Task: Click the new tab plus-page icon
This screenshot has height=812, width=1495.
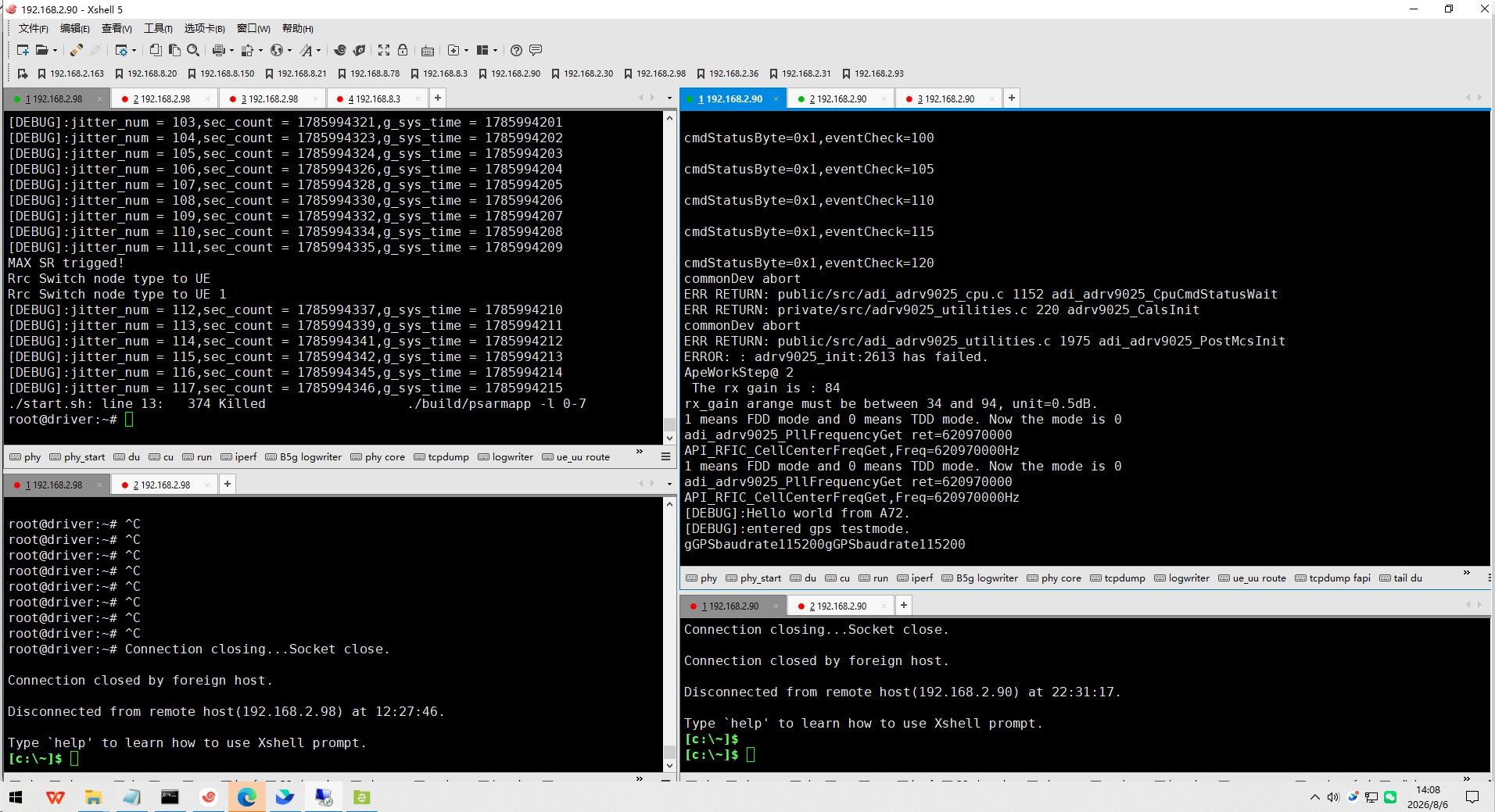Action: (x=454, y=50)
